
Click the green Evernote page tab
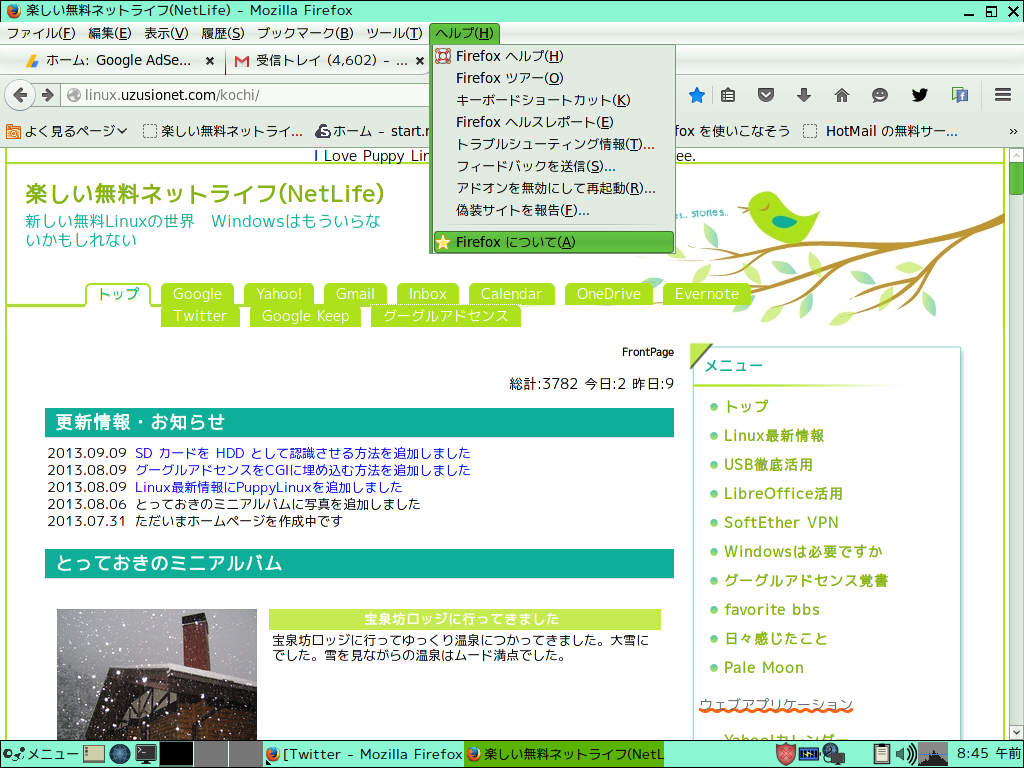707,295
